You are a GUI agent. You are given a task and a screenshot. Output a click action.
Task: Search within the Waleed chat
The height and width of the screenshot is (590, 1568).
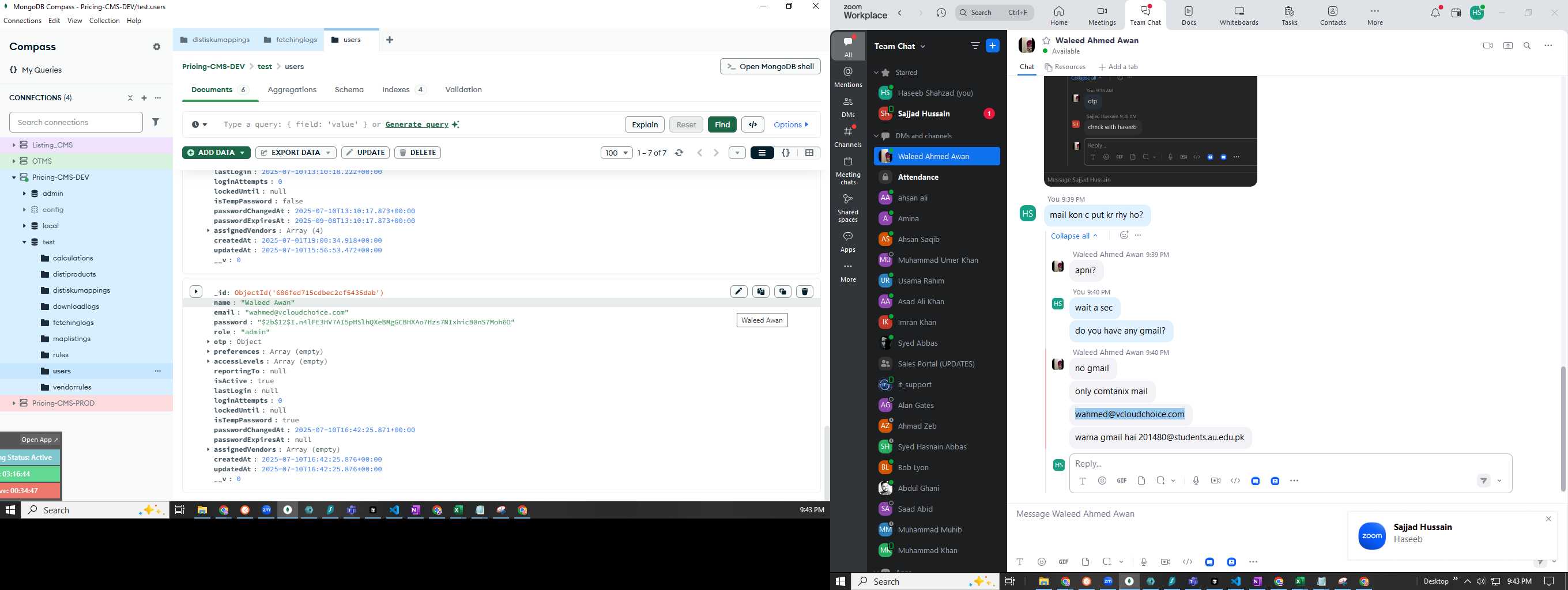(x=1527, y=46)
